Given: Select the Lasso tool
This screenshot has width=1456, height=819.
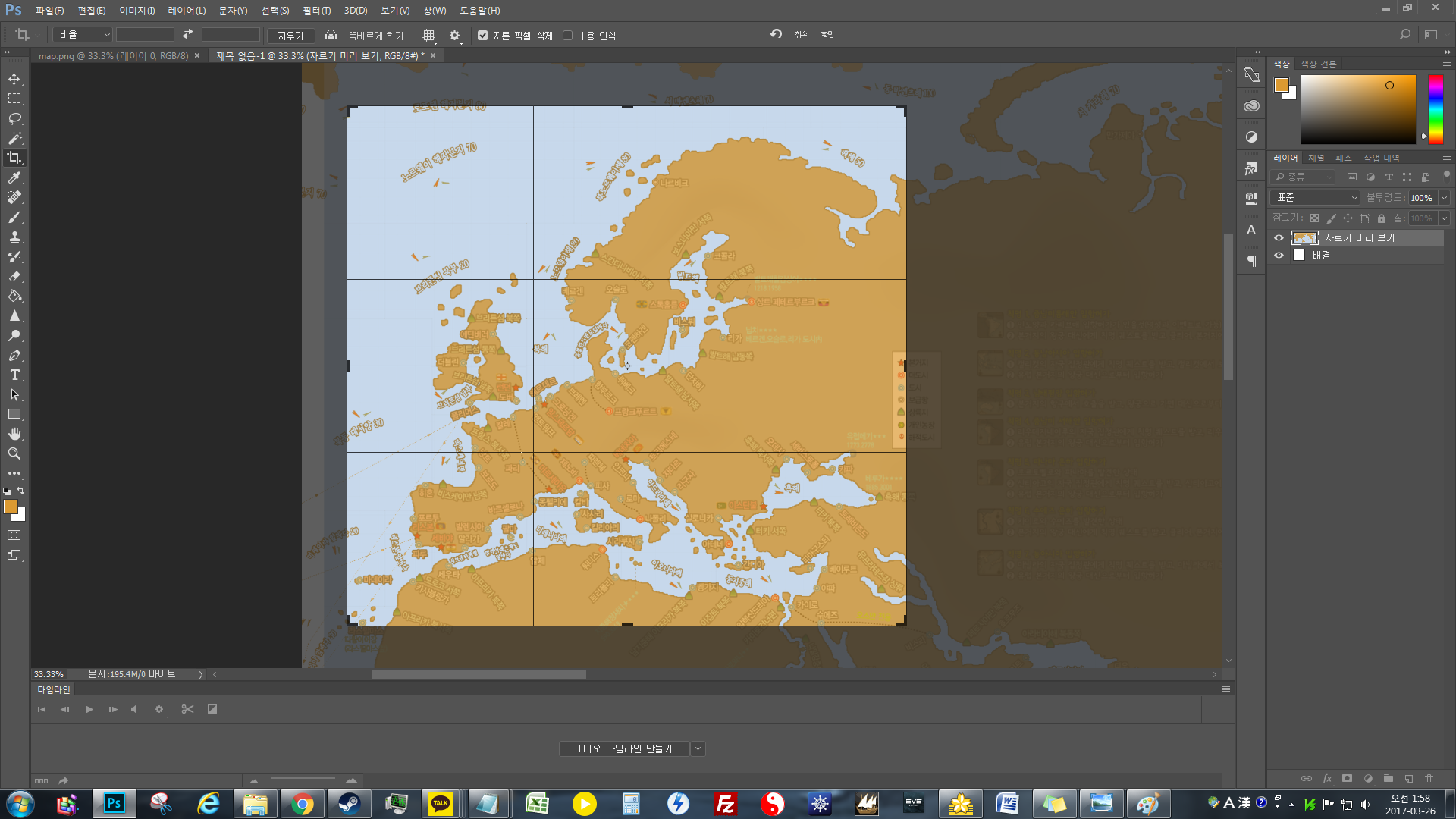Looking at the screenshot, I should click(x=14, y=118).
